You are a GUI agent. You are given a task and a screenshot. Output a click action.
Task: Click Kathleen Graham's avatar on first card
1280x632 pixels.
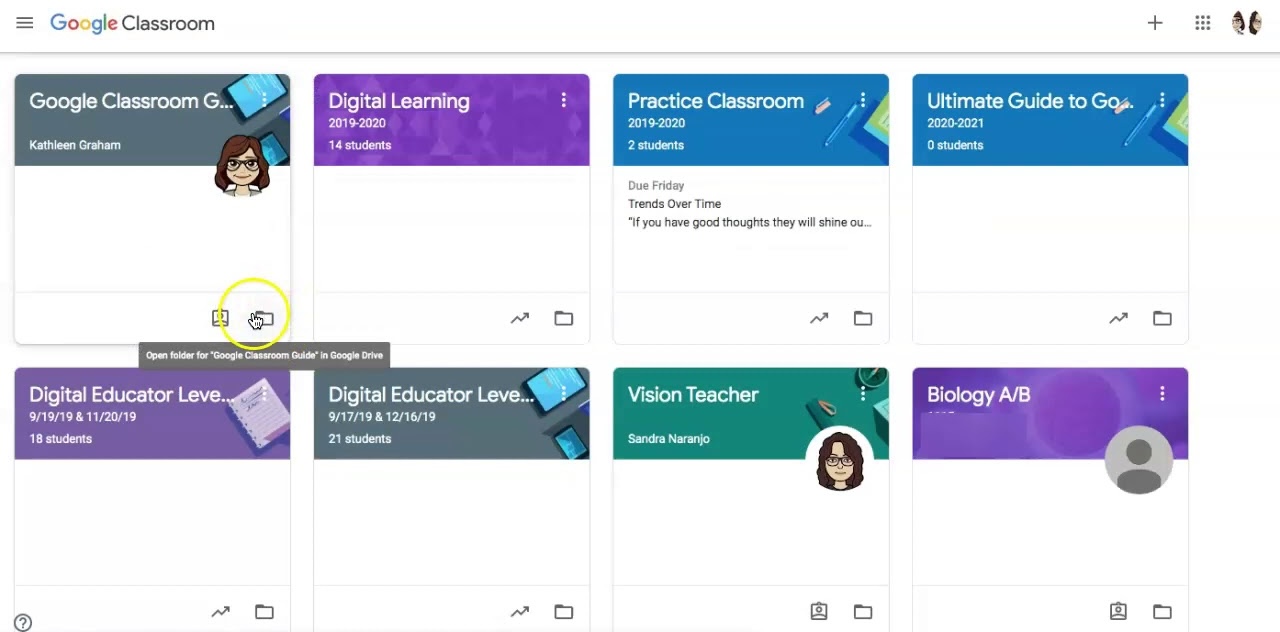(x=242, y=165)
